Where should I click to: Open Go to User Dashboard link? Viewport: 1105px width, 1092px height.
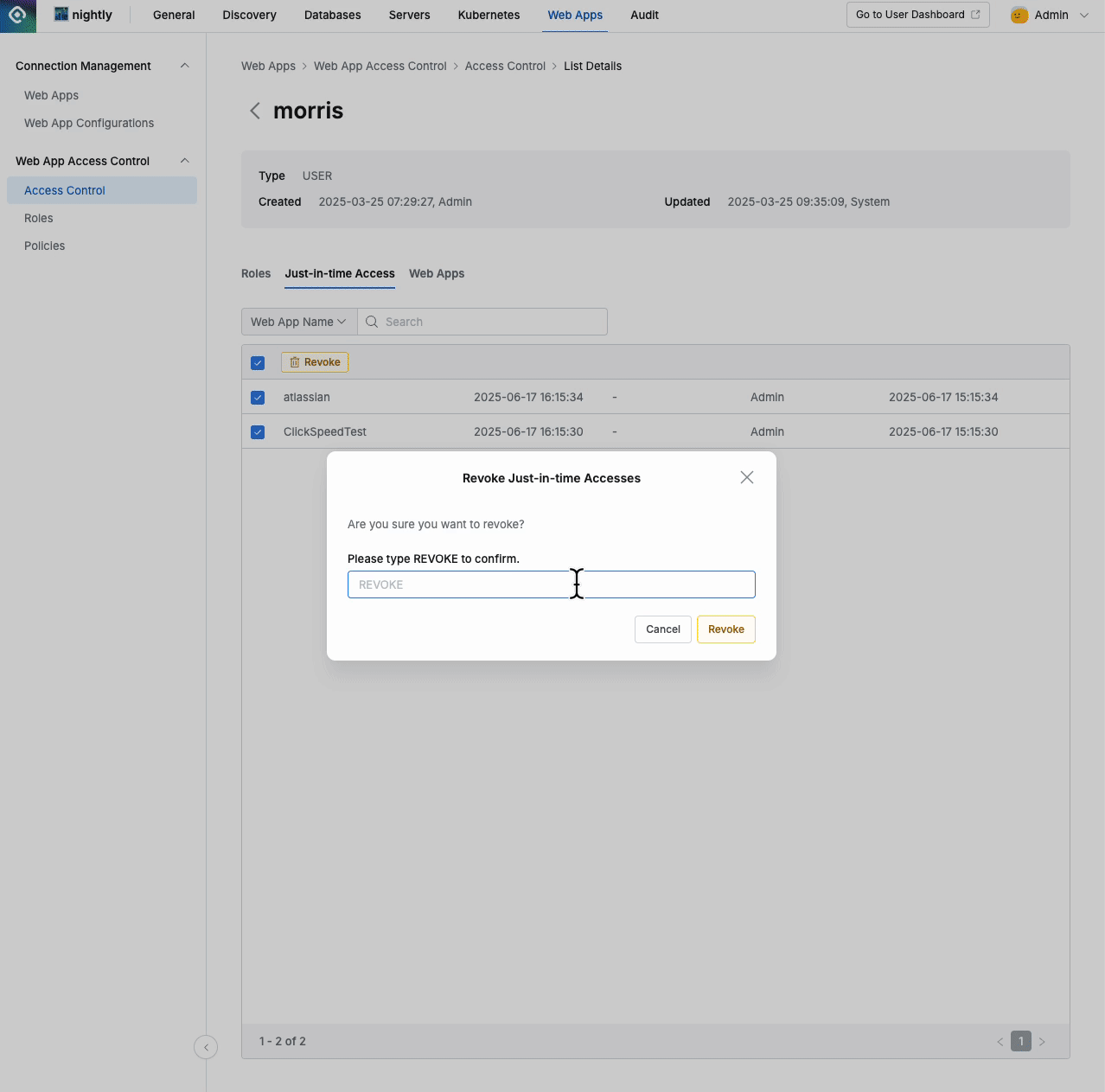pos(917,15)
